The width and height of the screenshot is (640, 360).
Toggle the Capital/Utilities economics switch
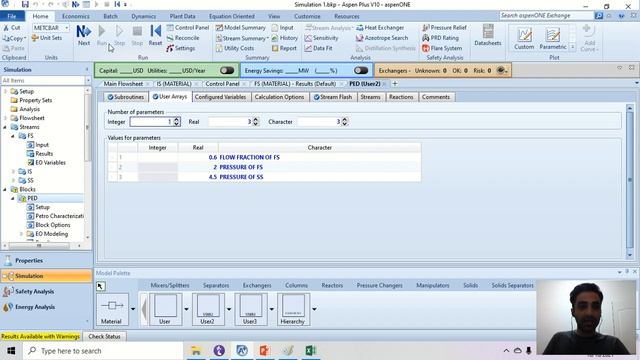227,70
